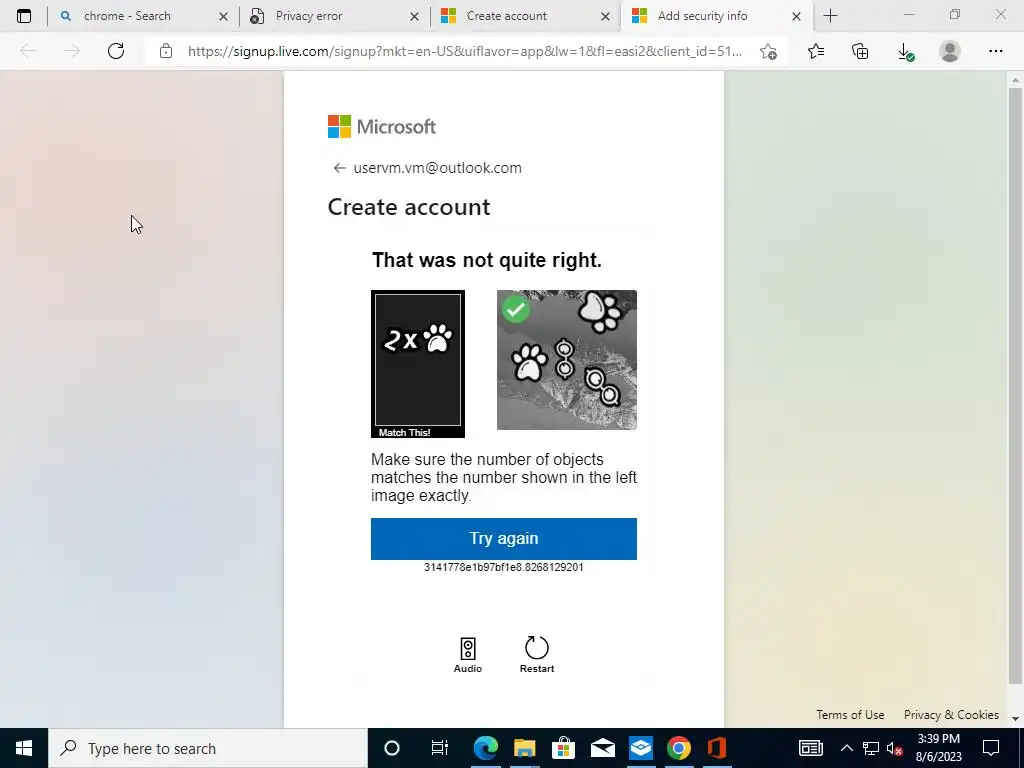Restart the puzzle with Restart icon

(537, 648)
